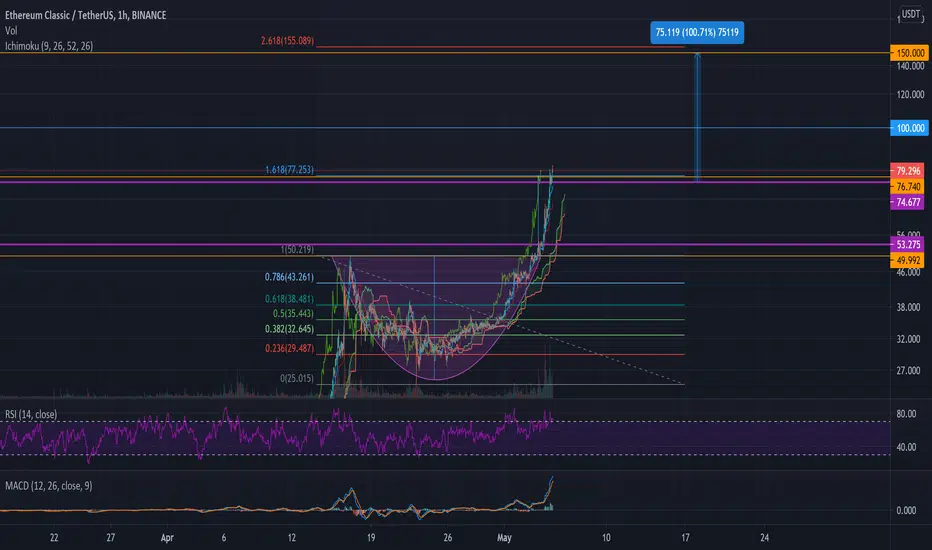Select the 1.618(77.253) Fibonacci level label

[289, 170]
